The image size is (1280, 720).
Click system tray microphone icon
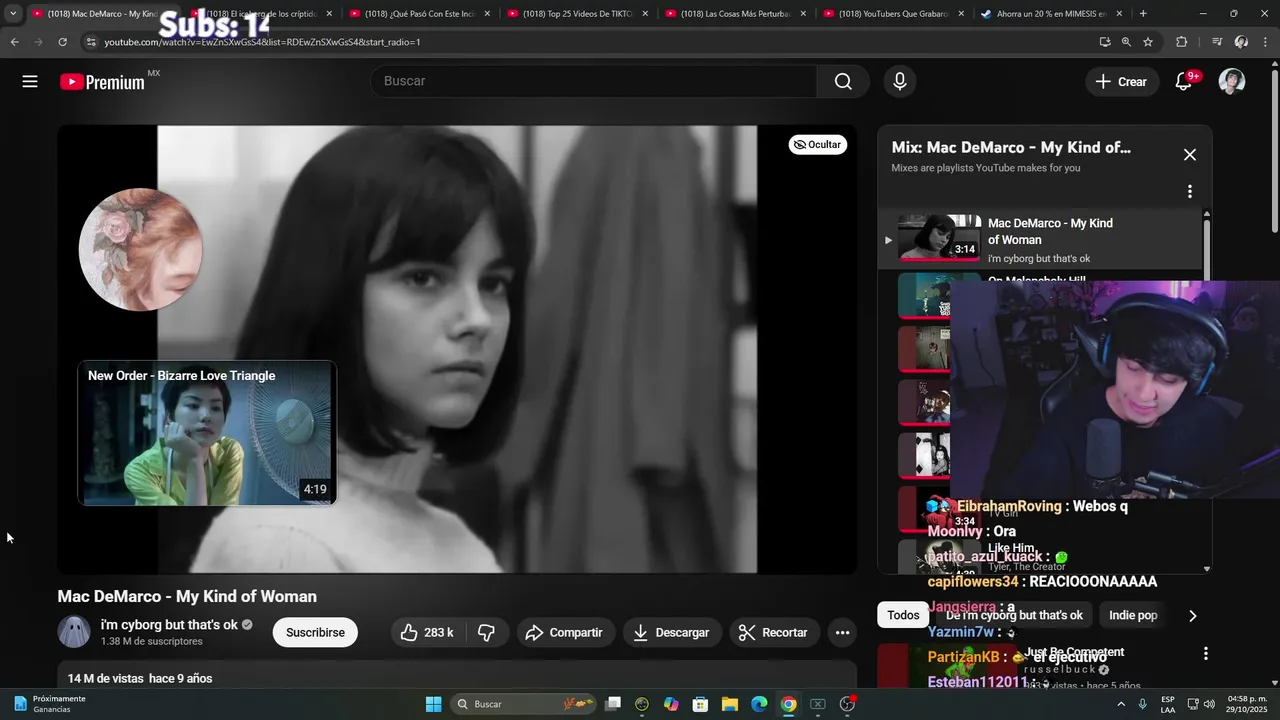1142,704
